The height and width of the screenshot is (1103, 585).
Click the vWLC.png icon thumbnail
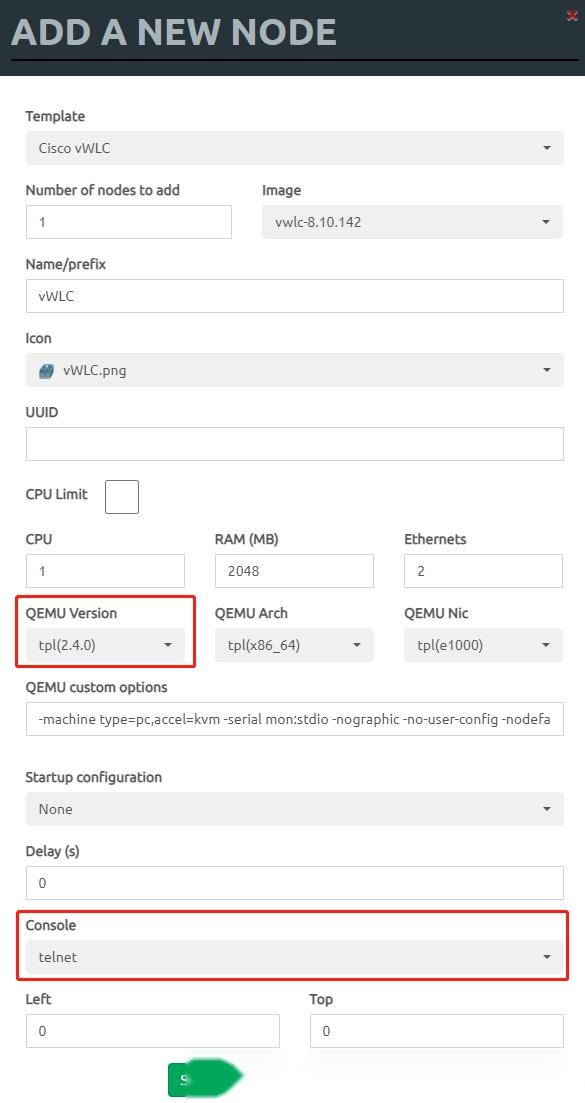(44, 369)
